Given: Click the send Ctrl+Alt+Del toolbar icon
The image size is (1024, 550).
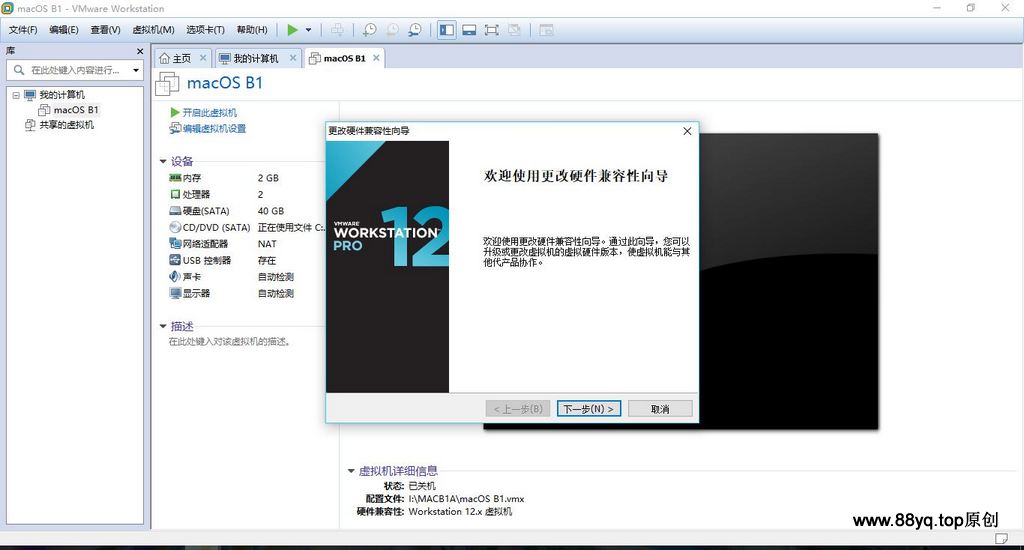Looking at the screenshot, I should [337, 29].
